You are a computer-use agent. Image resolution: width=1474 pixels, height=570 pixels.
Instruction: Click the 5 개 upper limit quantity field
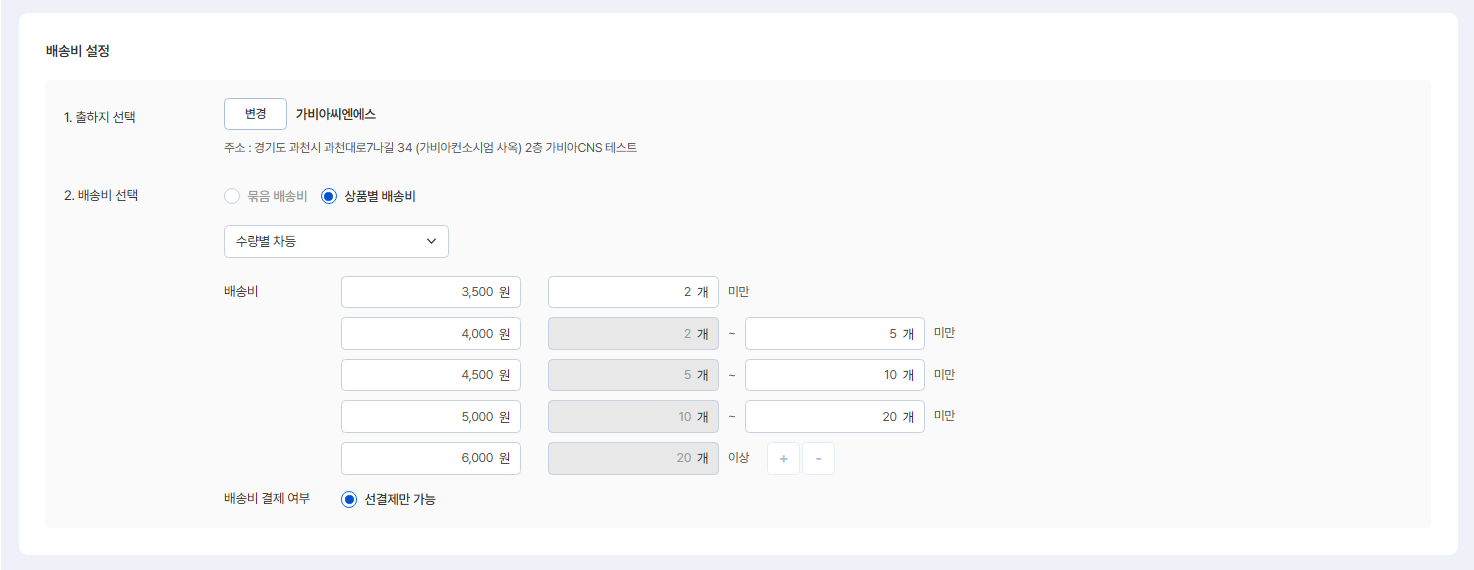(x=834, y=334)
